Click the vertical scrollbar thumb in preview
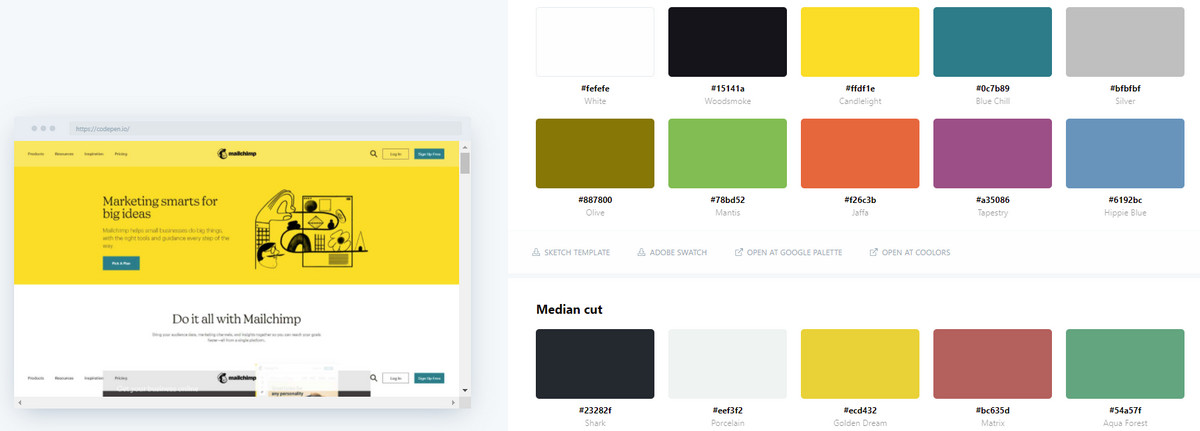 464,162
